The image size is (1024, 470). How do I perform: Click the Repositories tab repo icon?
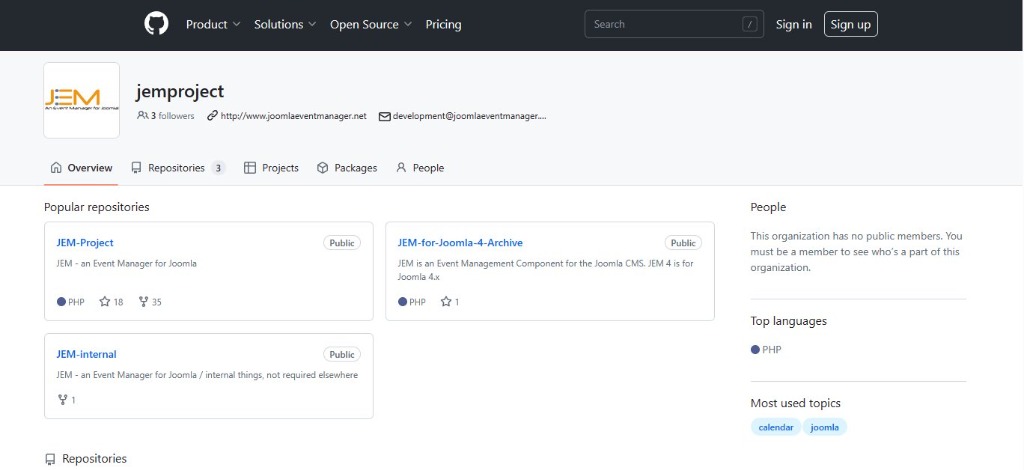click(x=136, y=168)
